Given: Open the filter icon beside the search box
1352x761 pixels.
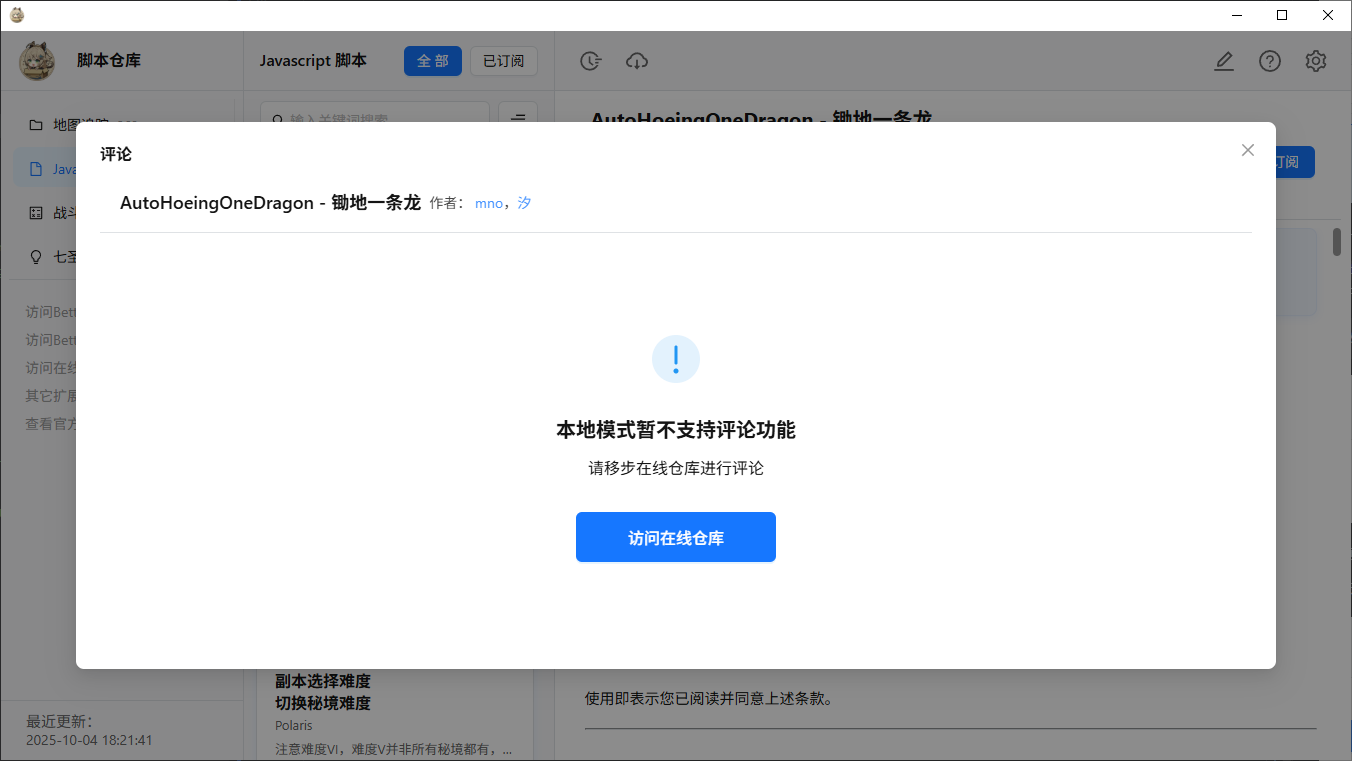Looking at the screenshot, I should click(x=518, y=119).
